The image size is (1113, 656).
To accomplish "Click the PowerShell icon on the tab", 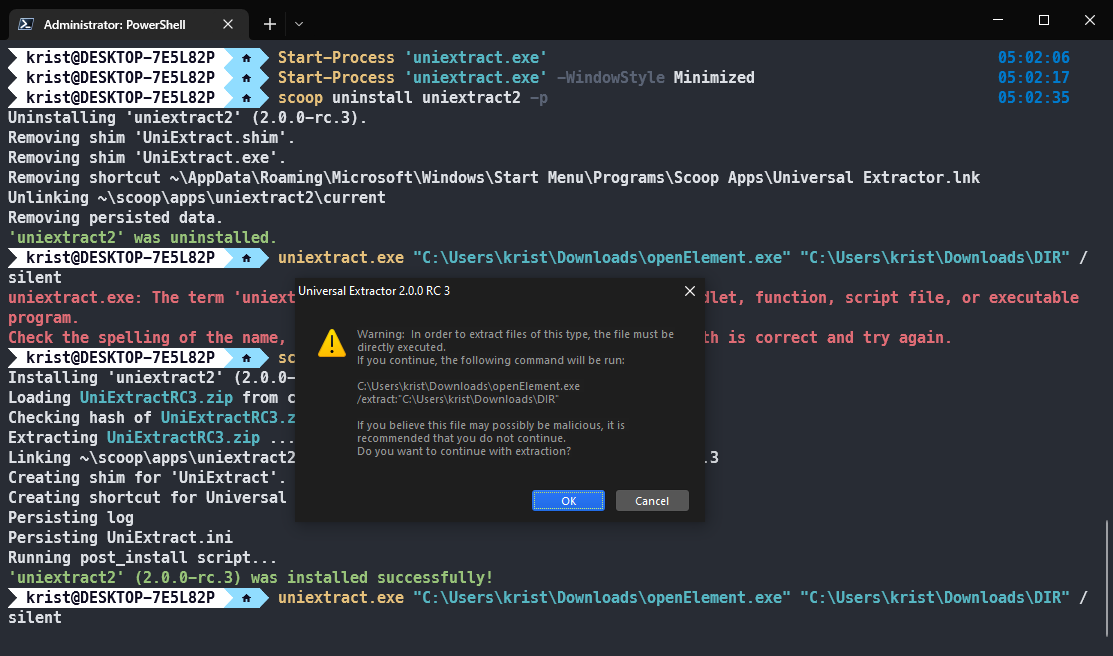I will pos(26,24).
